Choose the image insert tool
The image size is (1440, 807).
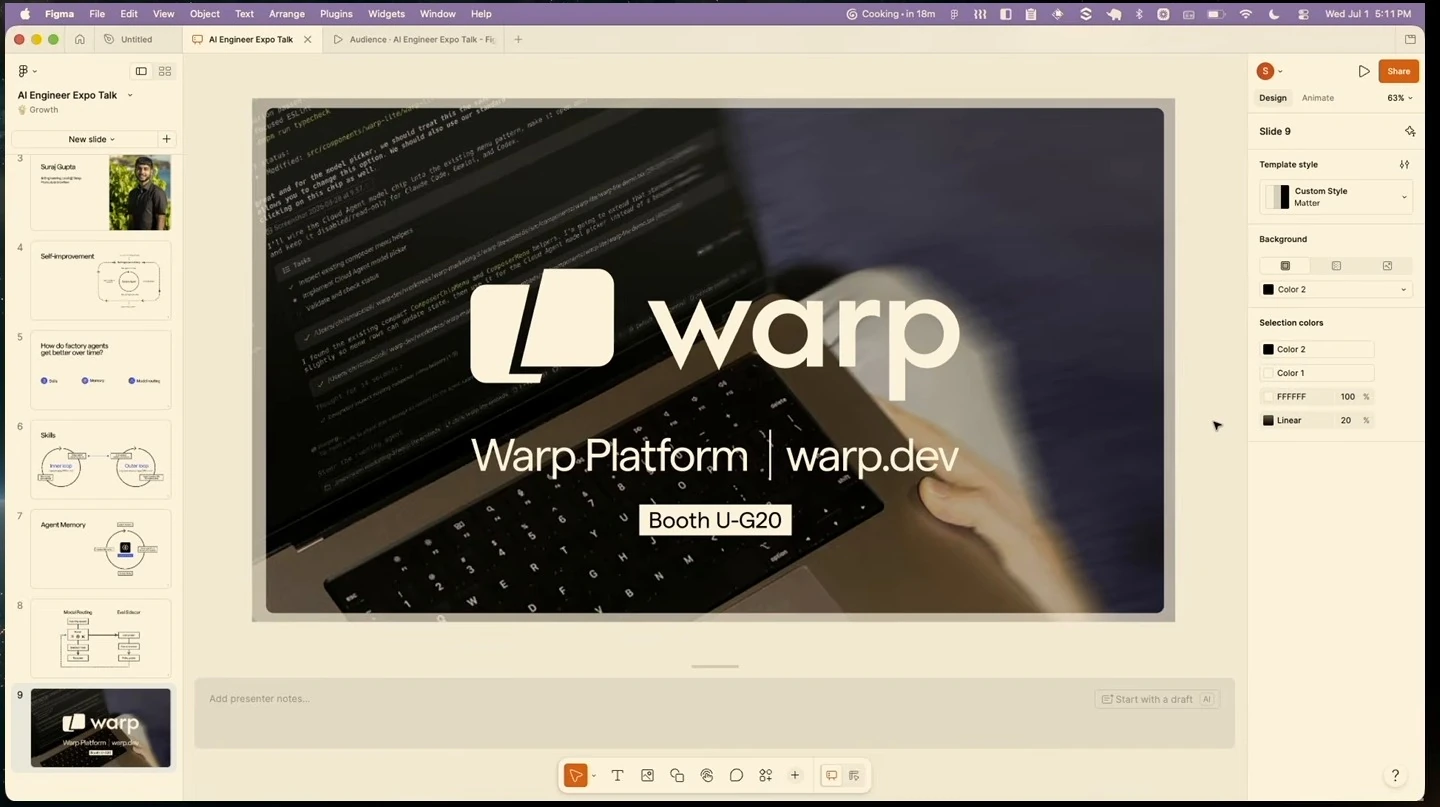647,775
